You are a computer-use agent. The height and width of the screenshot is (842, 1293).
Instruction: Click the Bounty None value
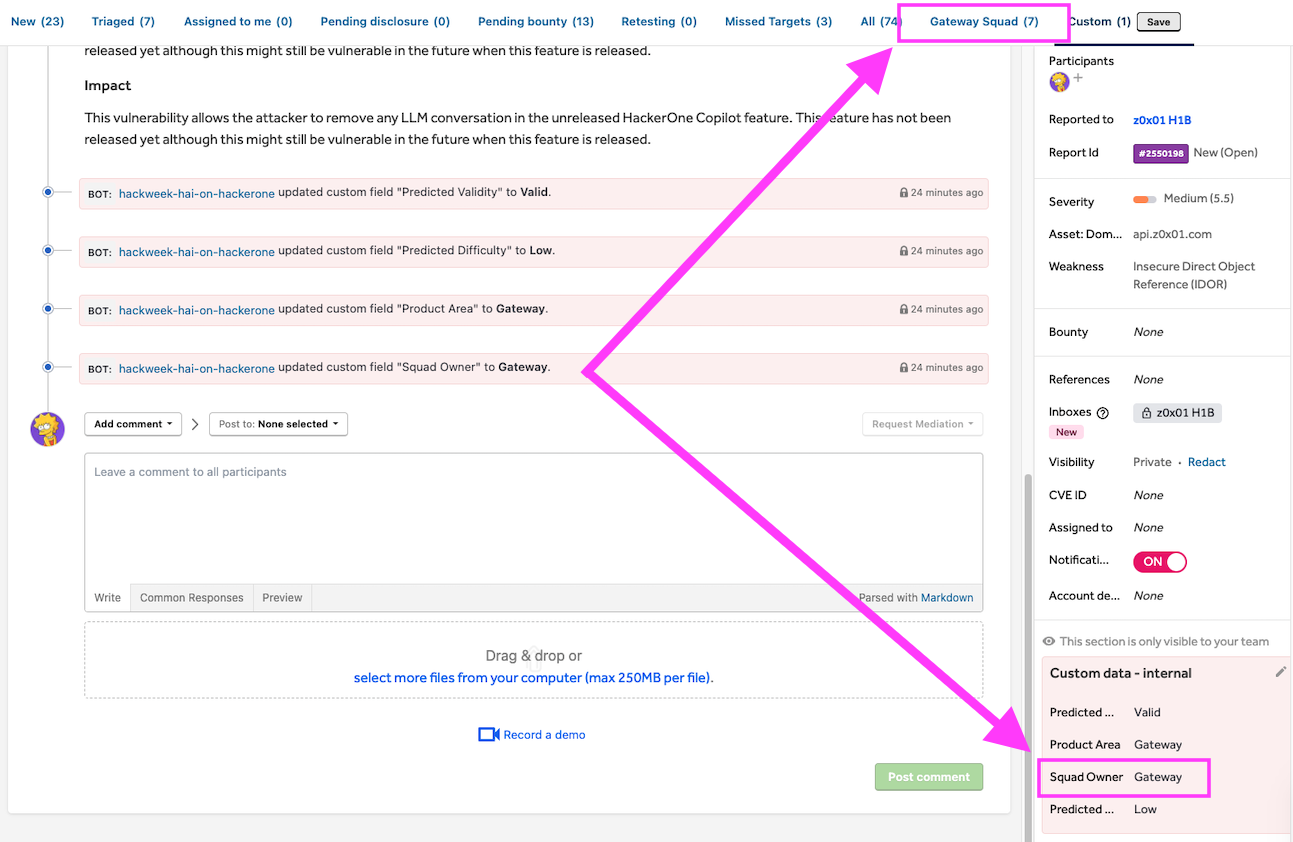tap(1148, 332)
